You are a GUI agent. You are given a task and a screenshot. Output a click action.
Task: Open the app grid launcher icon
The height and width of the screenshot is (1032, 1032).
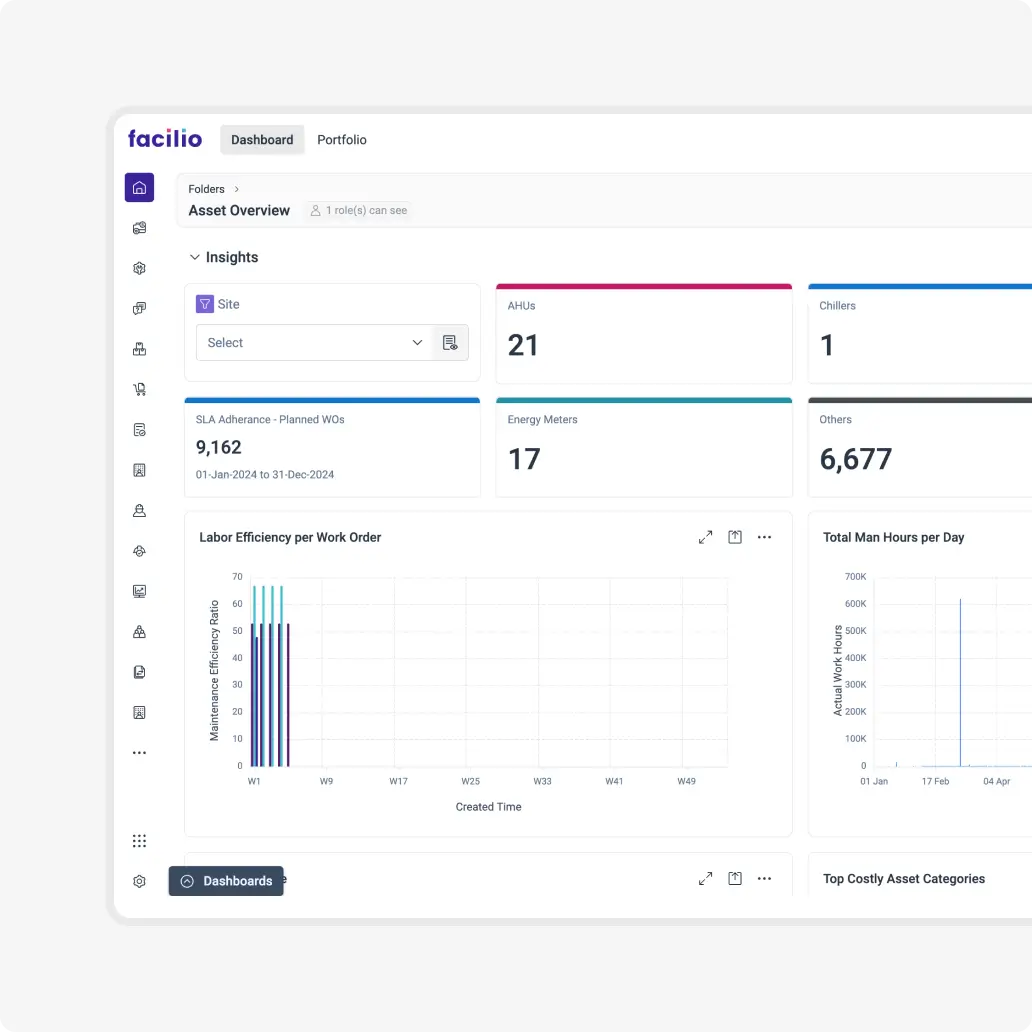point(139,841)
